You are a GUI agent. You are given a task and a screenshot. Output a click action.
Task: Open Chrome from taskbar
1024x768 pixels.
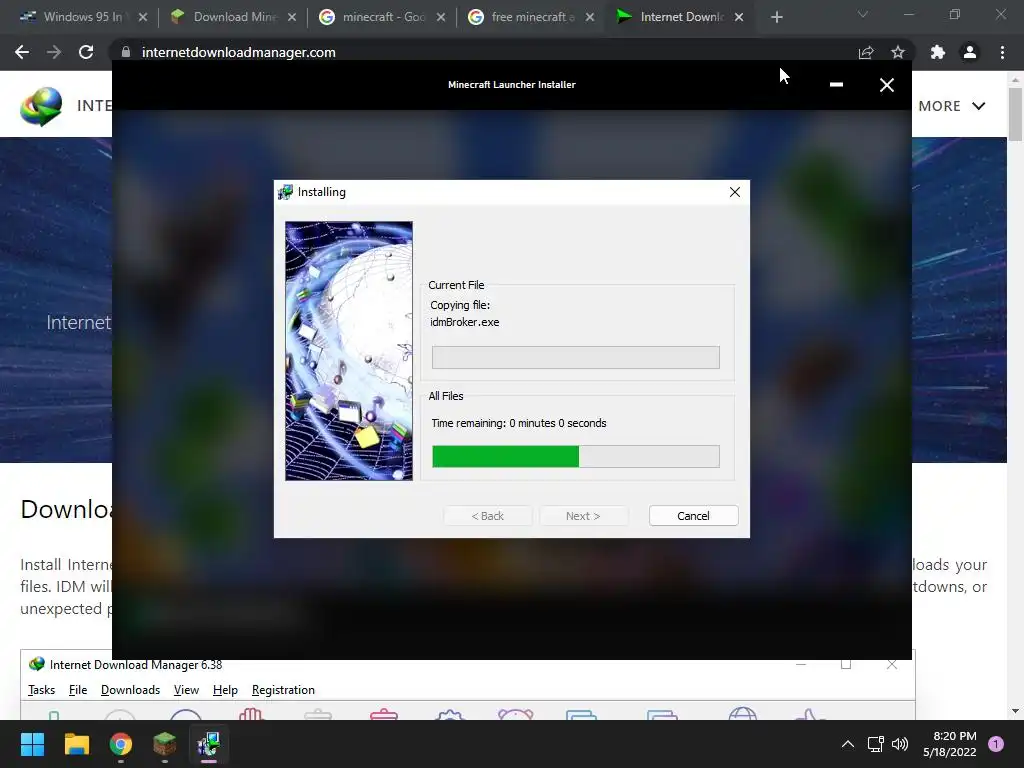121,744
